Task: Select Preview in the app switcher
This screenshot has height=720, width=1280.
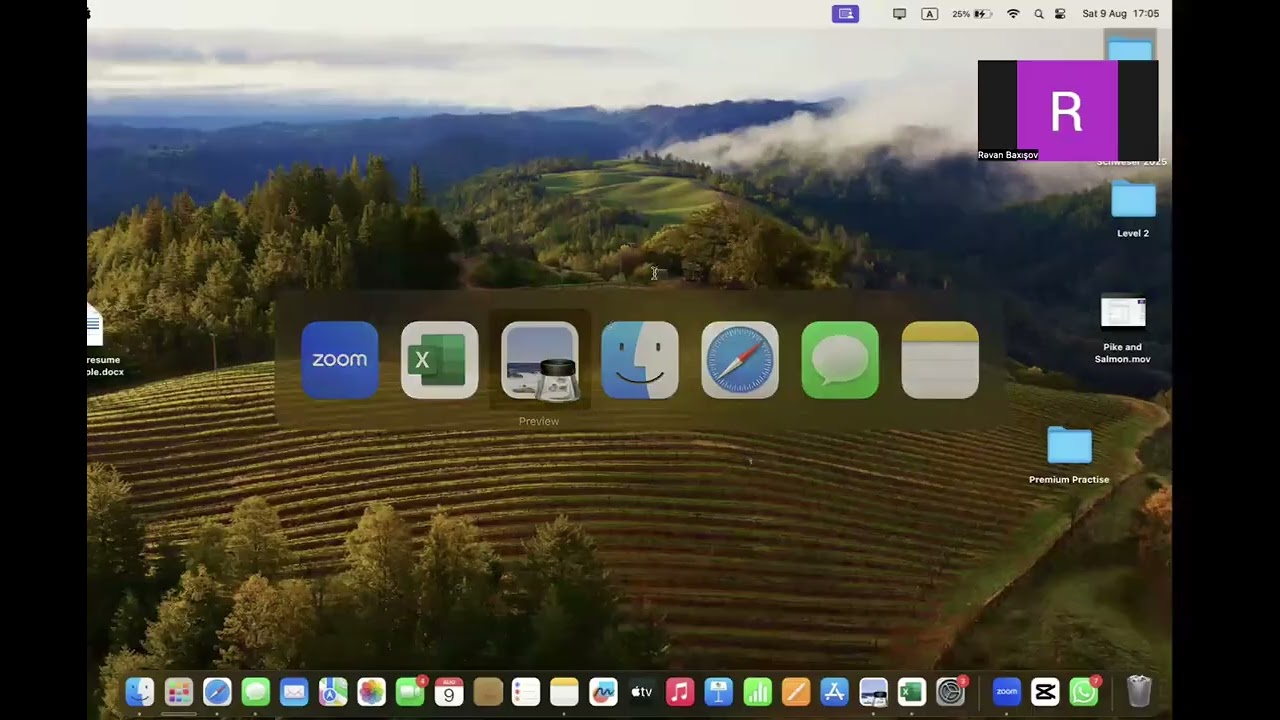Action: [540, 360]
